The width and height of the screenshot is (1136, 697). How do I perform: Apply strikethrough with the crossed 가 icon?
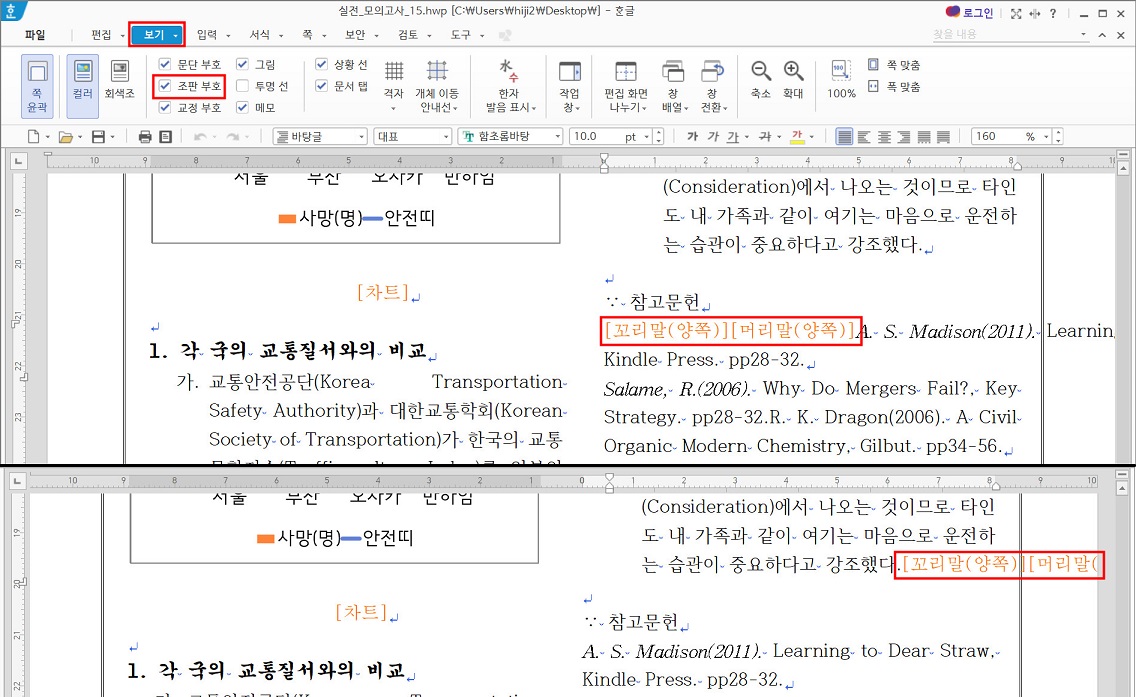[x=764, y=136]
